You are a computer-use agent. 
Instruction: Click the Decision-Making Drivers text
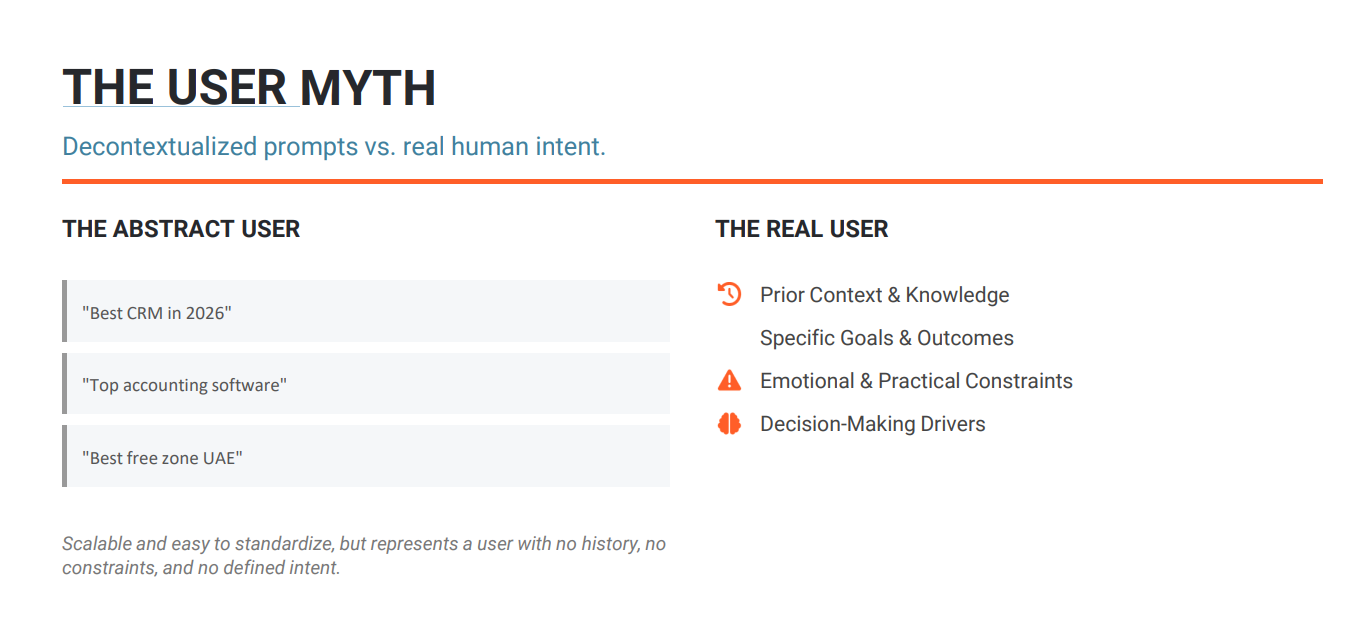[872, 424]
